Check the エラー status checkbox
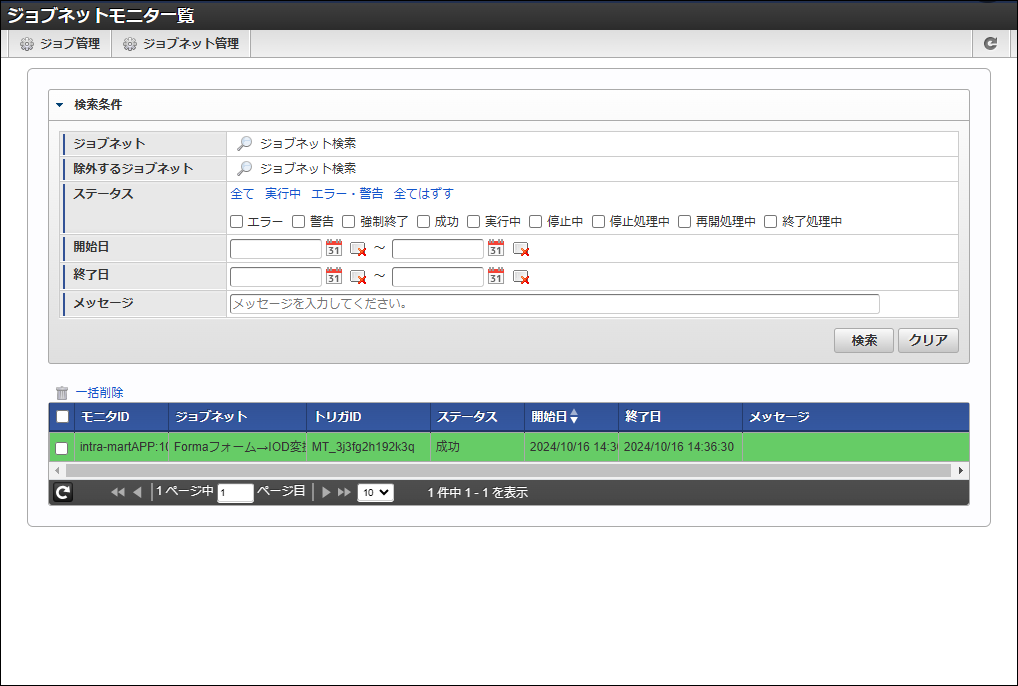 (x=236, y=222)
